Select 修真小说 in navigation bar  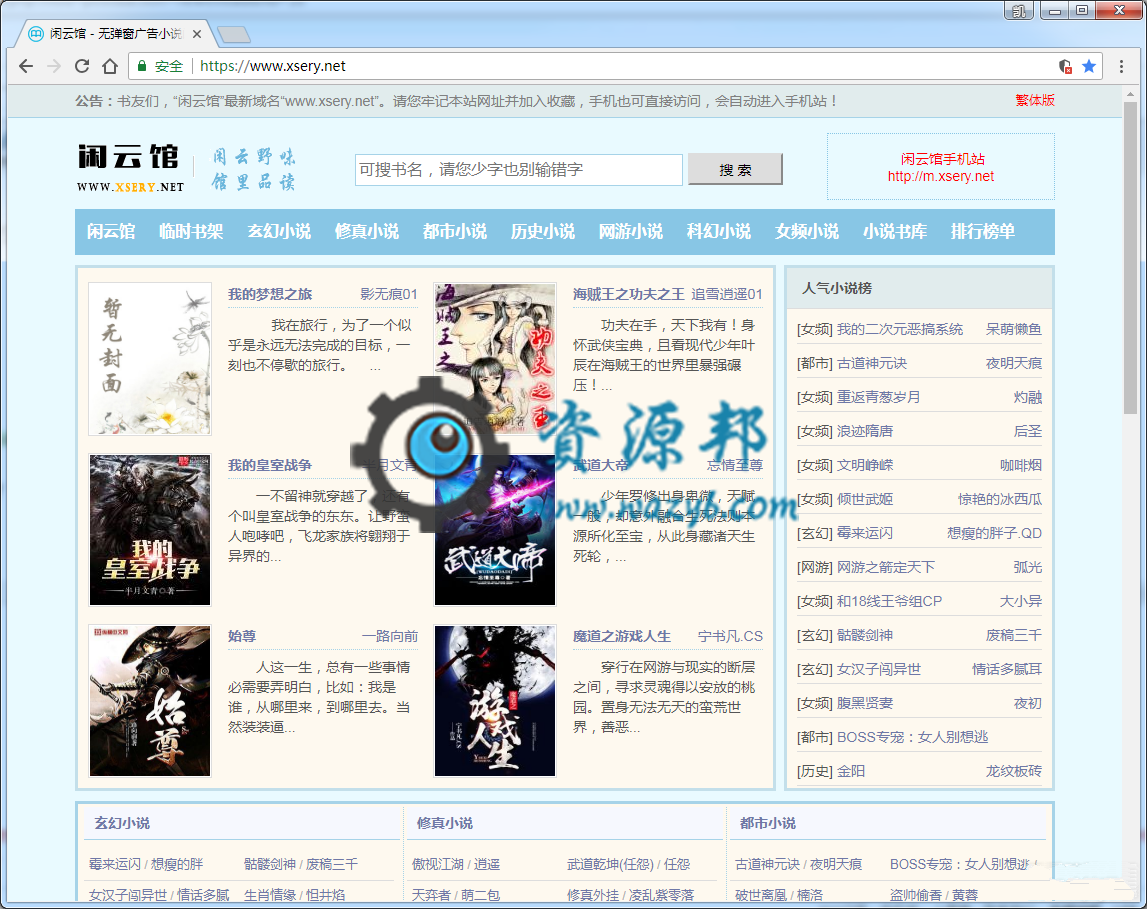366,232
